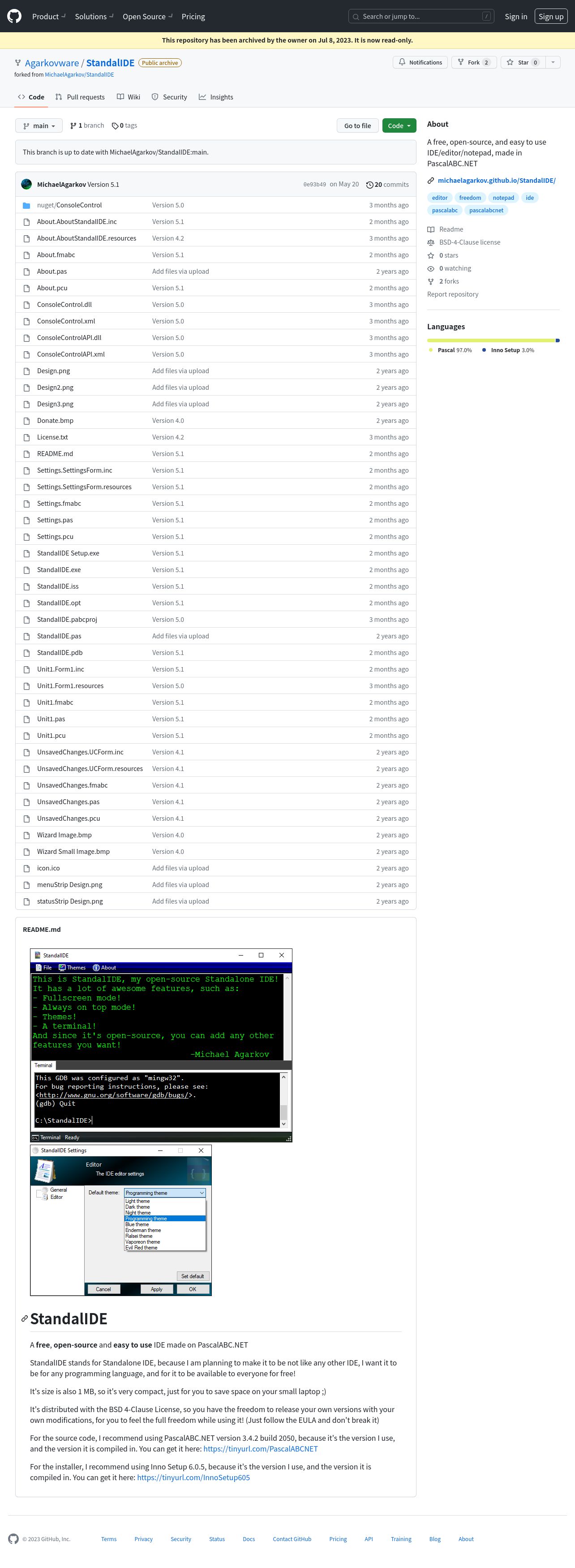Click anchor link icon beside StandalIDE heading
The width and height of the screenshot is (575, 1568).
pyautogui.click(x=24, y=1318)
